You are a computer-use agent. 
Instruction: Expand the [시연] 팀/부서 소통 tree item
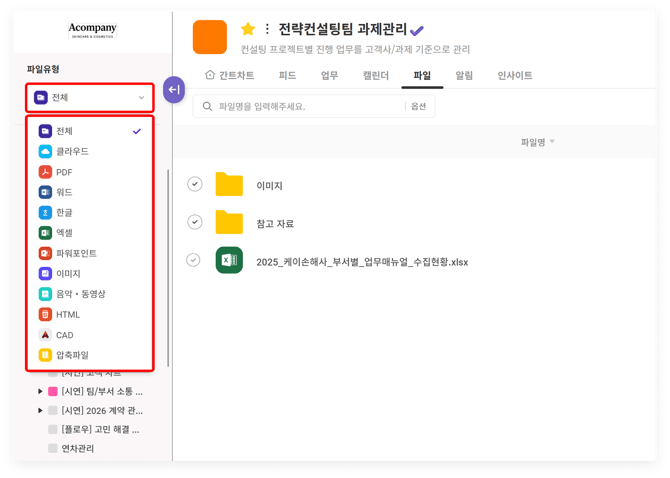40,391
